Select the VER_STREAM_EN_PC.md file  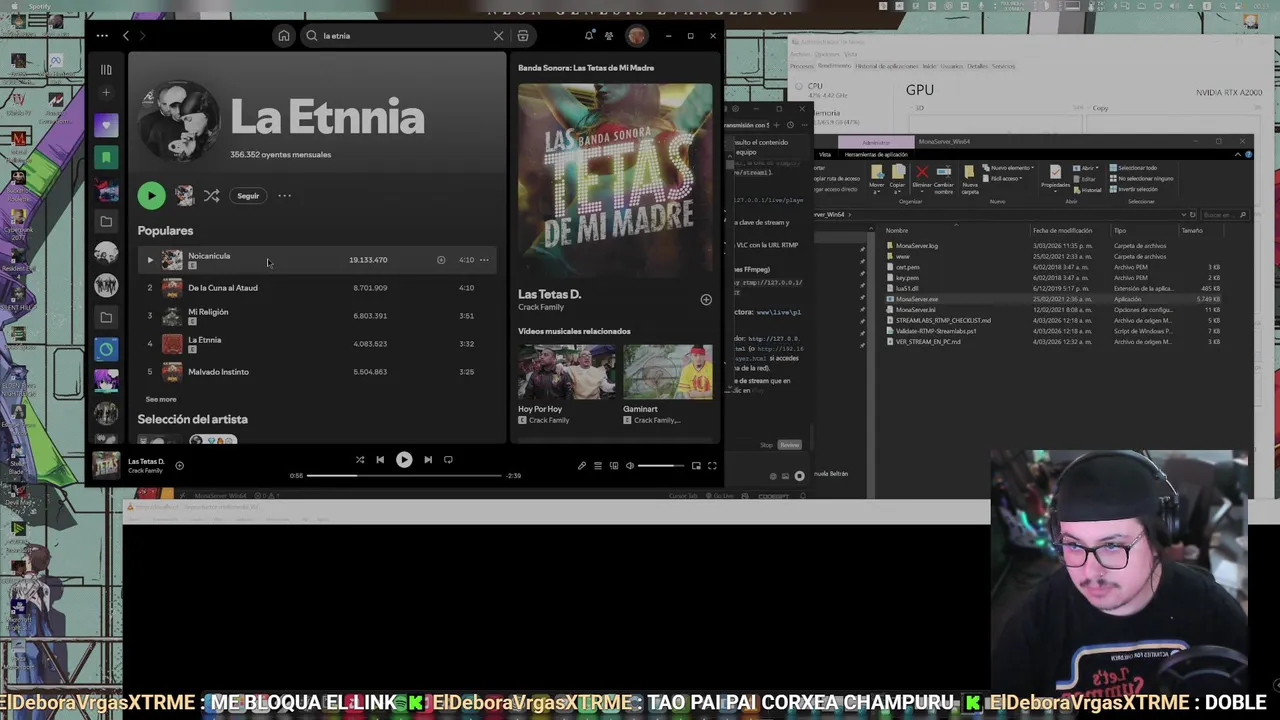928,342
